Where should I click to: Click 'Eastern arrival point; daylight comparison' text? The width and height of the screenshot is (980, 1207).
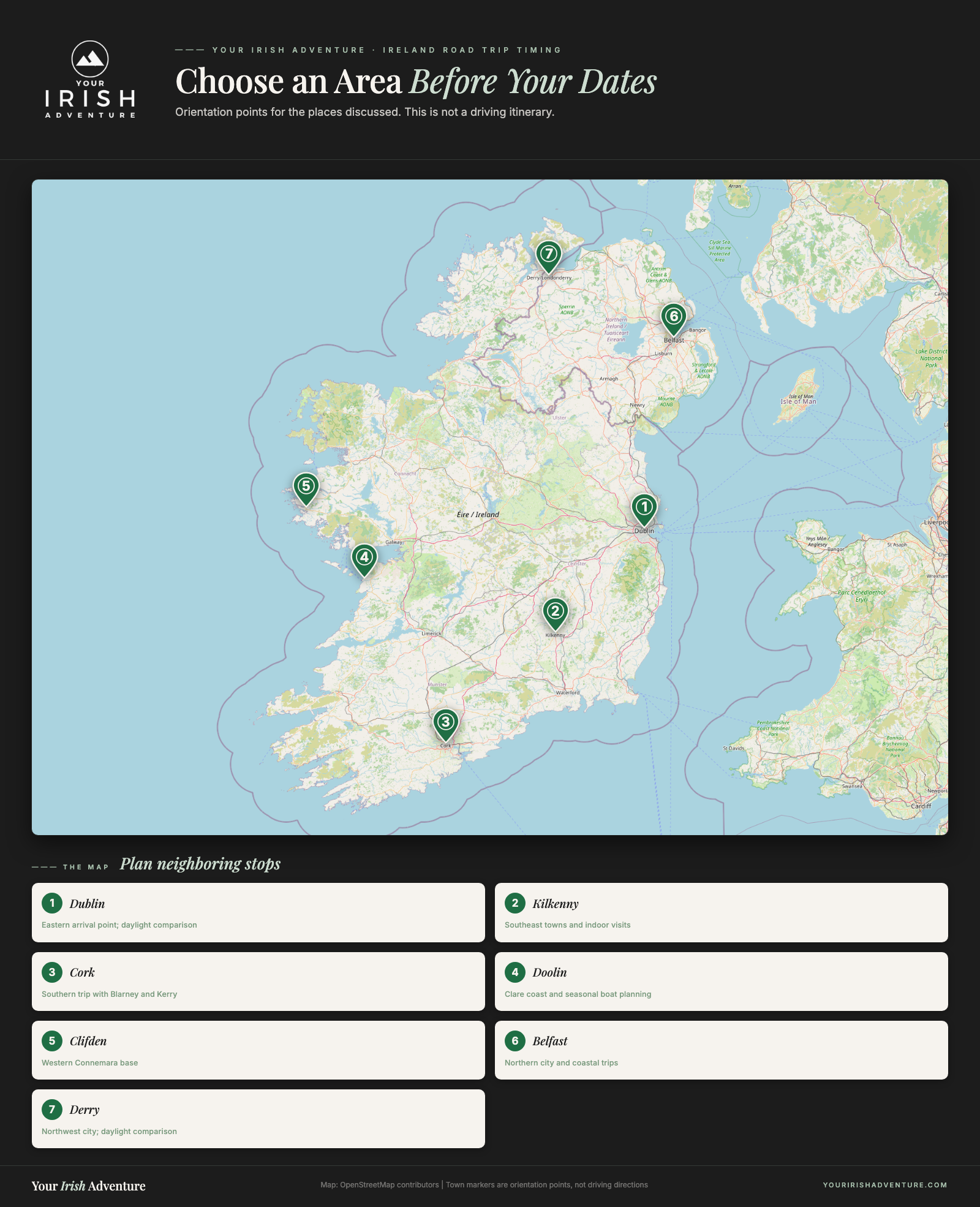tap(119, 925)
